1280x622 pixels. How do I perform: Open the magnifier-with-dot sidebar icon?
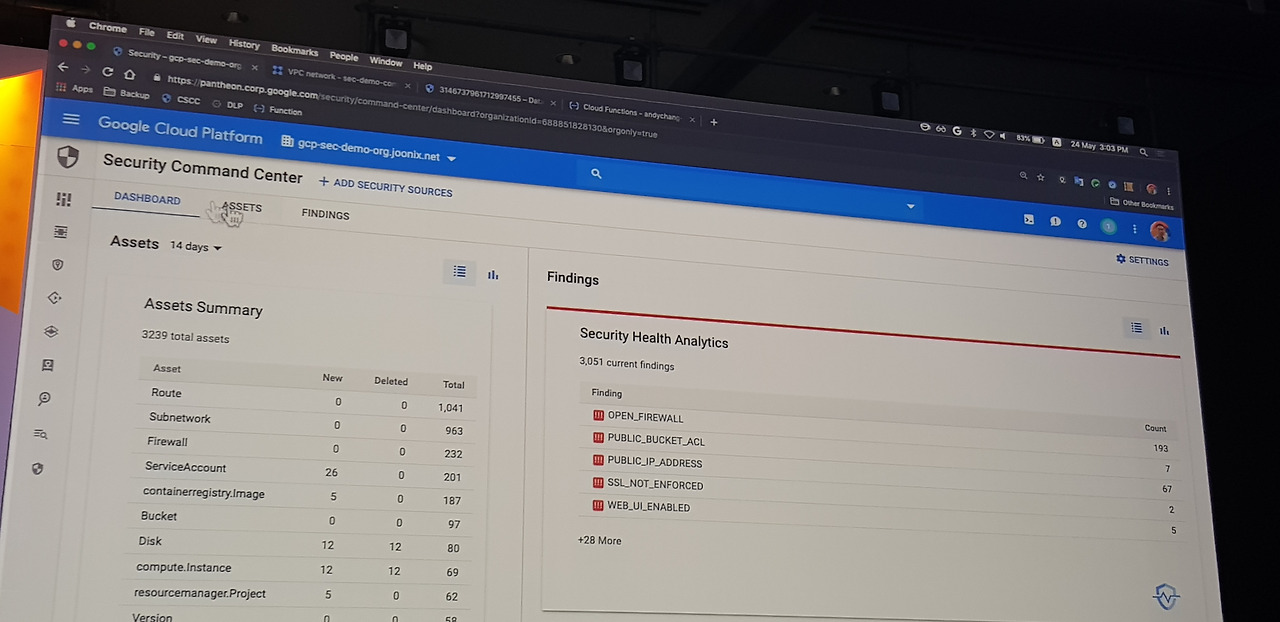pos(45,398)
